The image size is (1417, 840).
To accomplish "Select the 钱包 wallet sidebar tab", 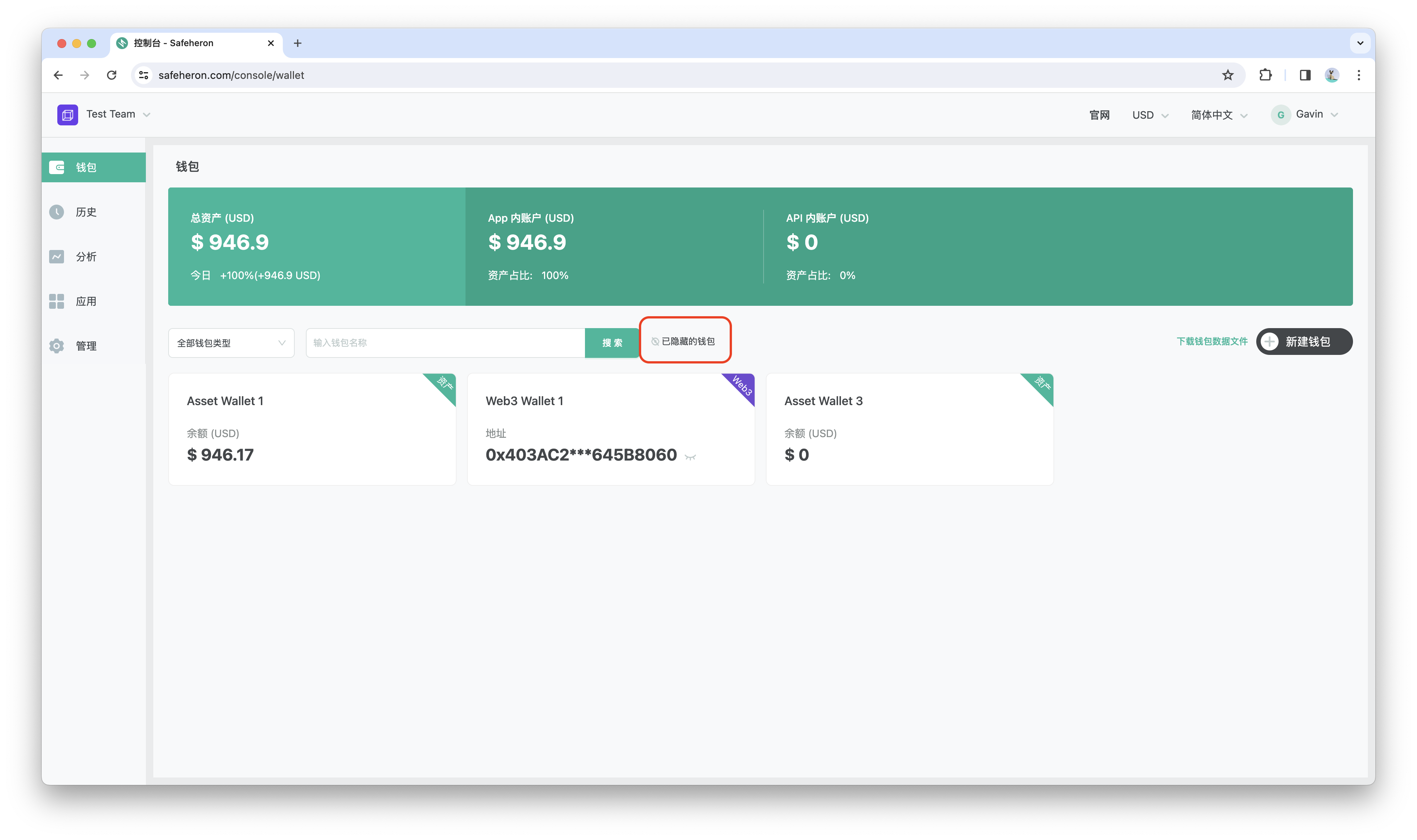I will (93, 167).
